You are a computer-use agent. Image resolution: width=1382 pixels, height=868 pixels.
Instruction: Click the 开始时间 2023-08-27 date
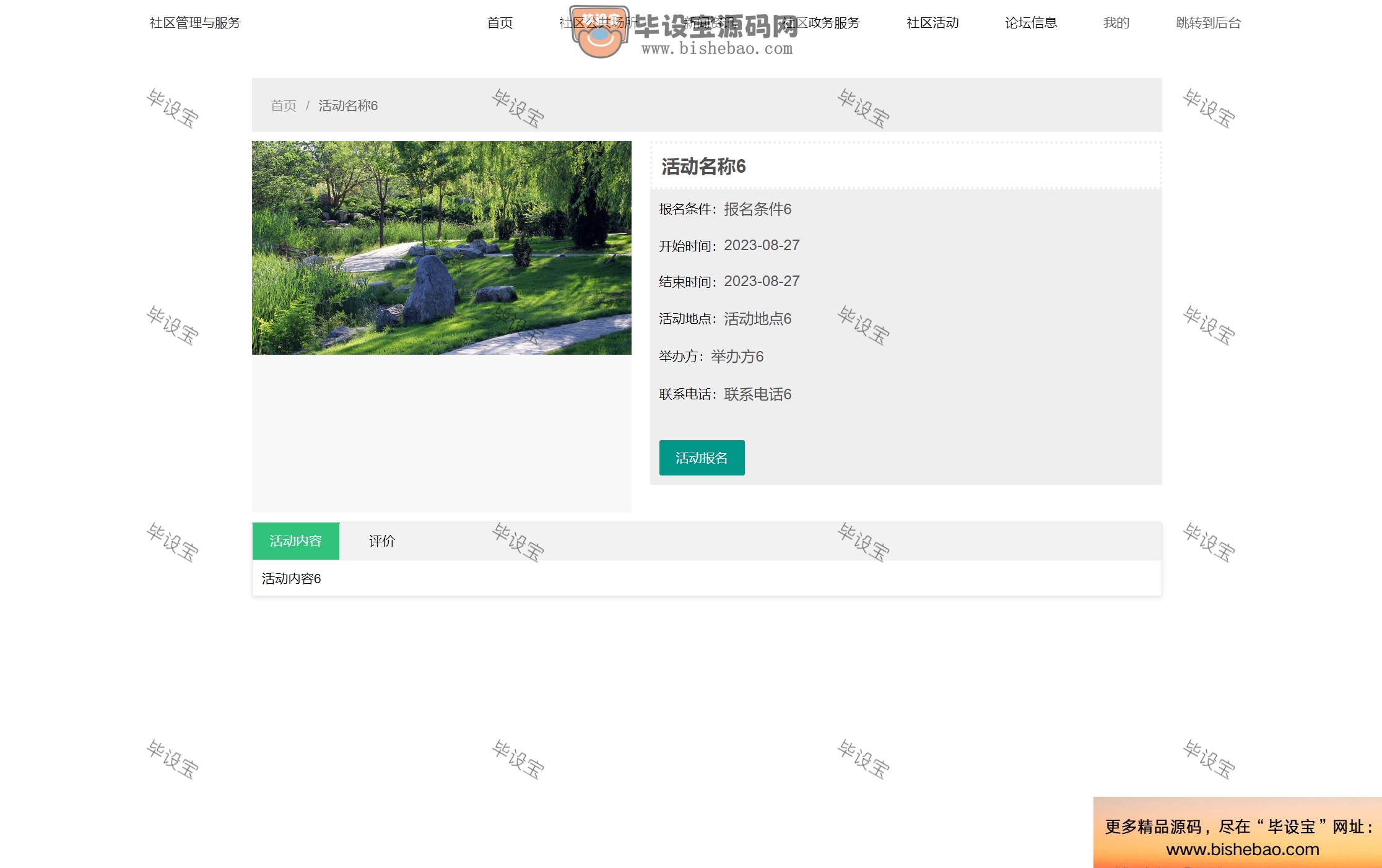click(762, 245)
